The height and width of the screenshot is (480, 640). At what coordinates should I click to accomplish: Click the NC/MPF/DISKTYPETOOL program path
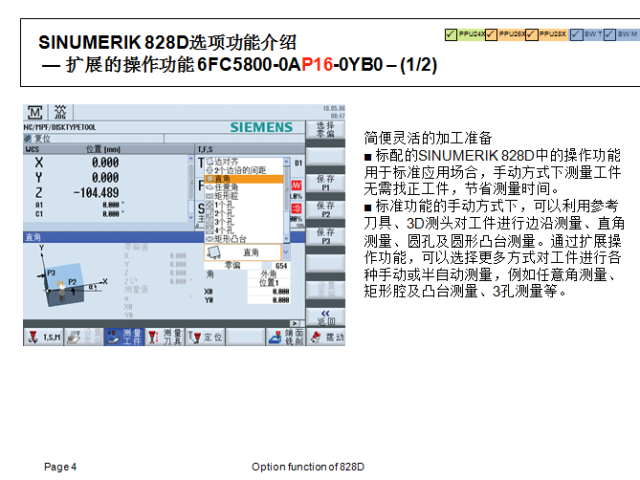[x=60, y=127]
